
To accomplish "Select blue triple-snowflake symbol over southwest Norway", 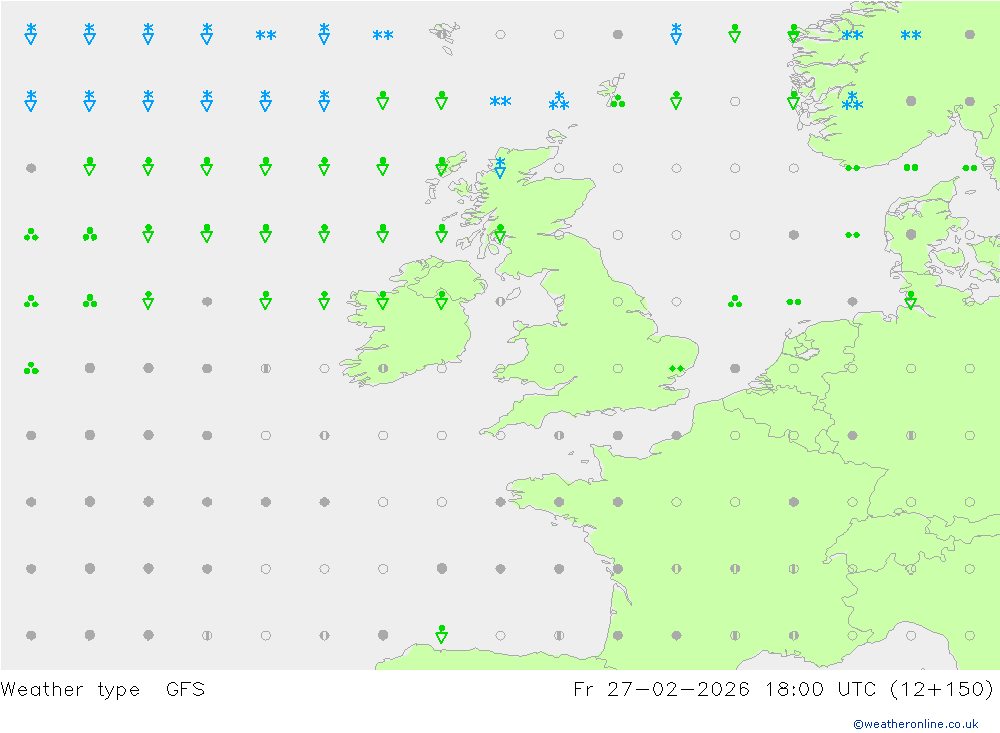I will coord(852,101).
